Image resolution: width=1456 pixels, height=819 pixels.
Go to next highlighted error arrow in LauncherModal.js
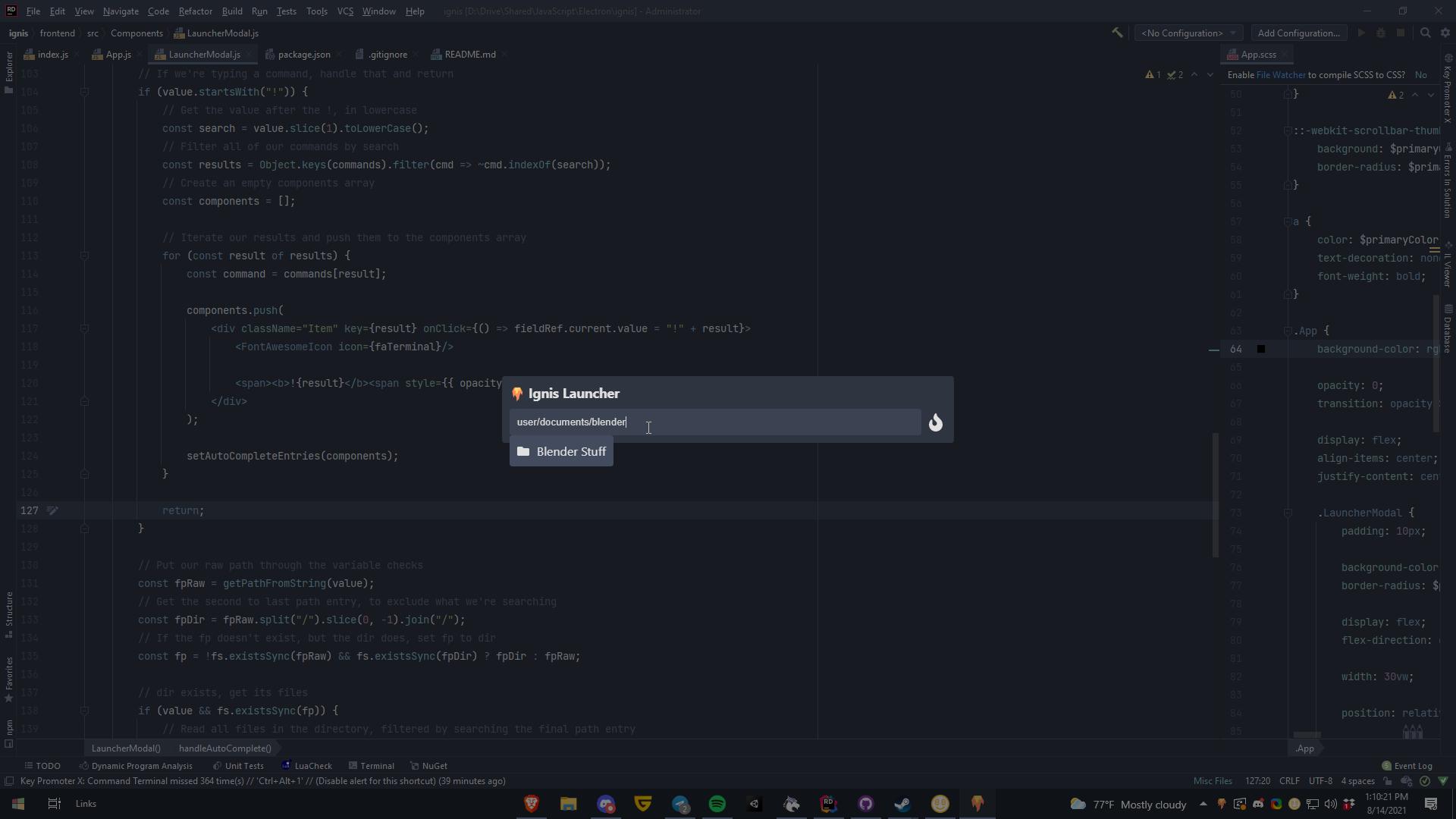pyautogui.click(x=1210, y=75)
